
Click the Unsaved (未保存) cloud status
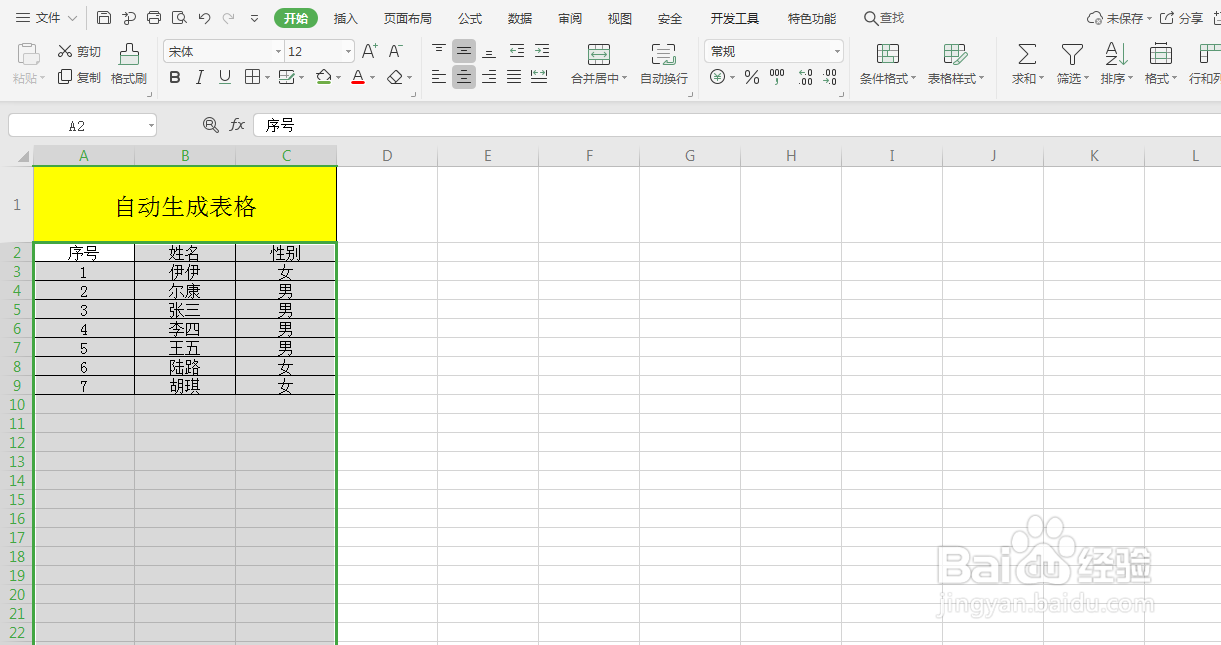[1119, 18]
